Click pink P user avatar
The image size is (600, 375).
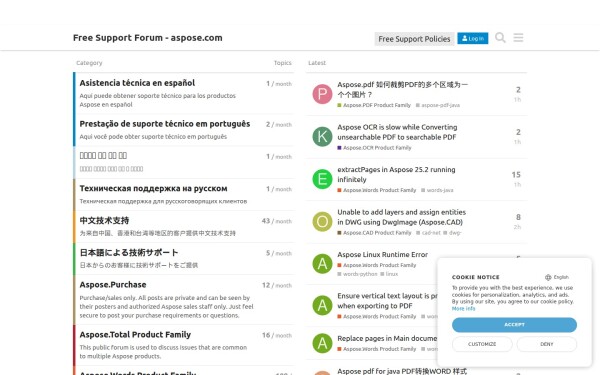point(322,94)
